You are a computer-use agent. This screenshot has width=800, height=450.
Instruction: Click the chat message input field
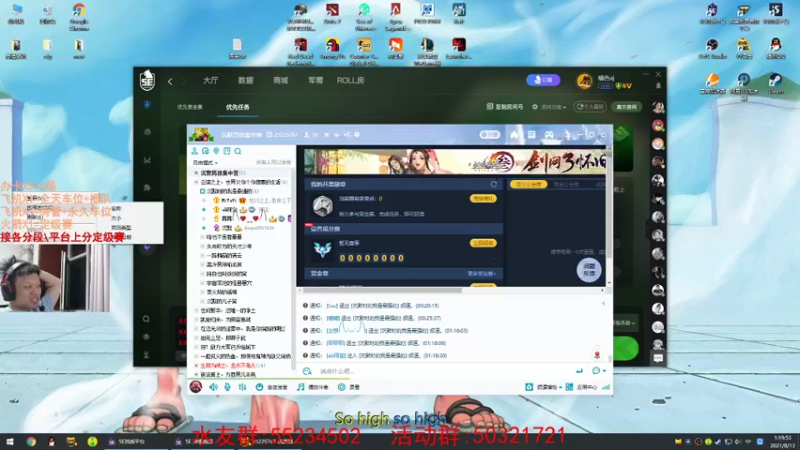point(444,371)
